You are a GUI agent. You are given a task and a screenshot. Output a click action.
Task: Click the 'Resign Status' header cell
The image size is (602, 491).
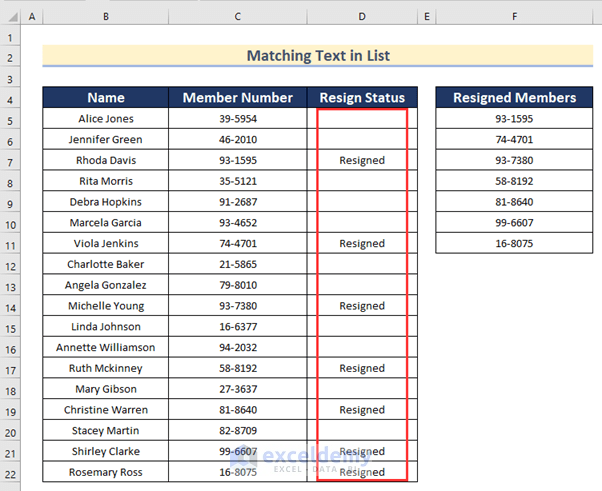click(x=362, y=98)
